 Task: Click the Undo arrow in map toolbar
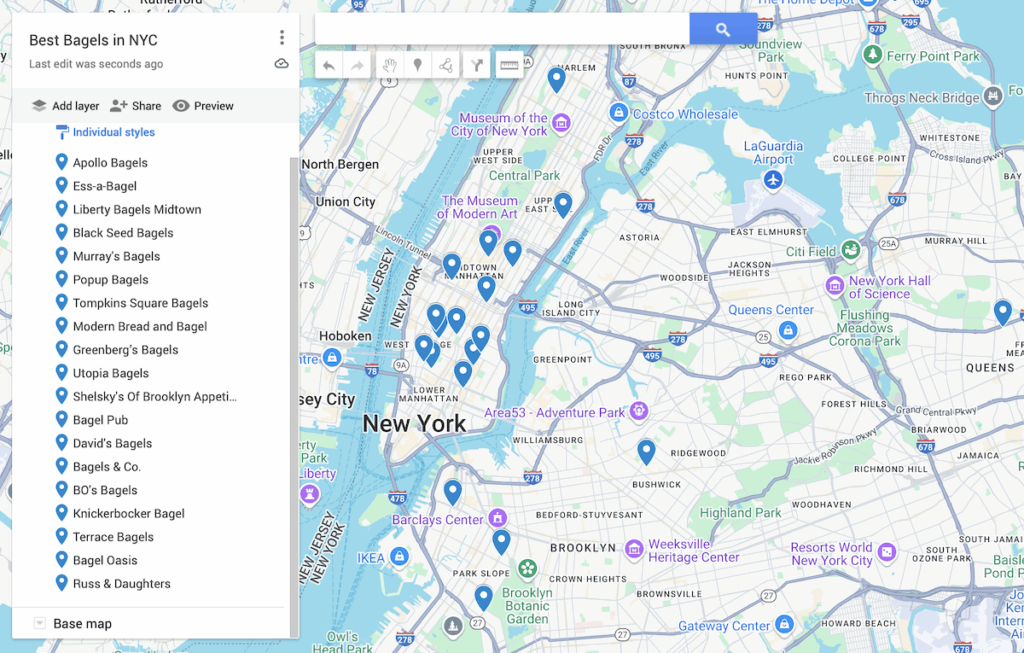(x=328, y=65)
